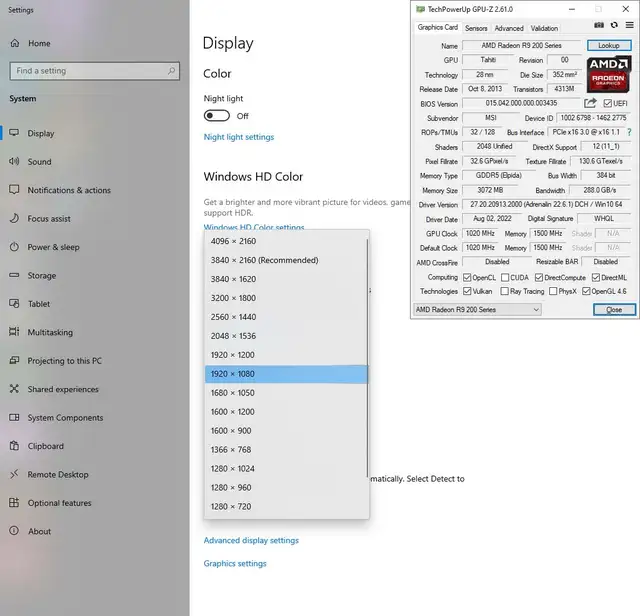The width and height of the screenshot is (640, 616).
Task: Open Advanced display settings link
Action: (251, 540)
